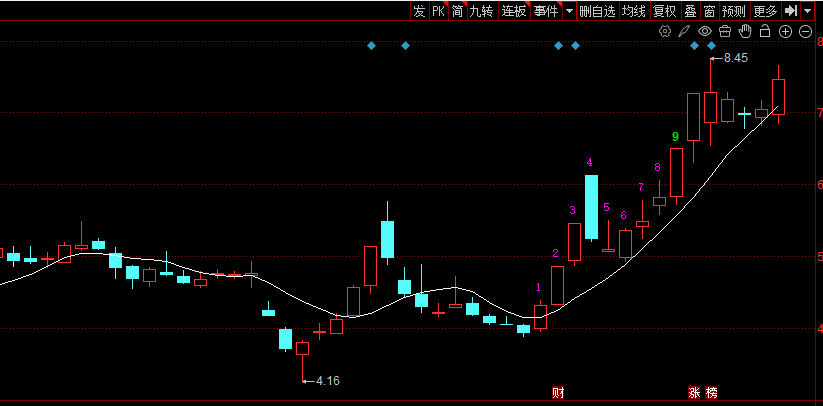Toggle the 连板 display

[514, 11]
